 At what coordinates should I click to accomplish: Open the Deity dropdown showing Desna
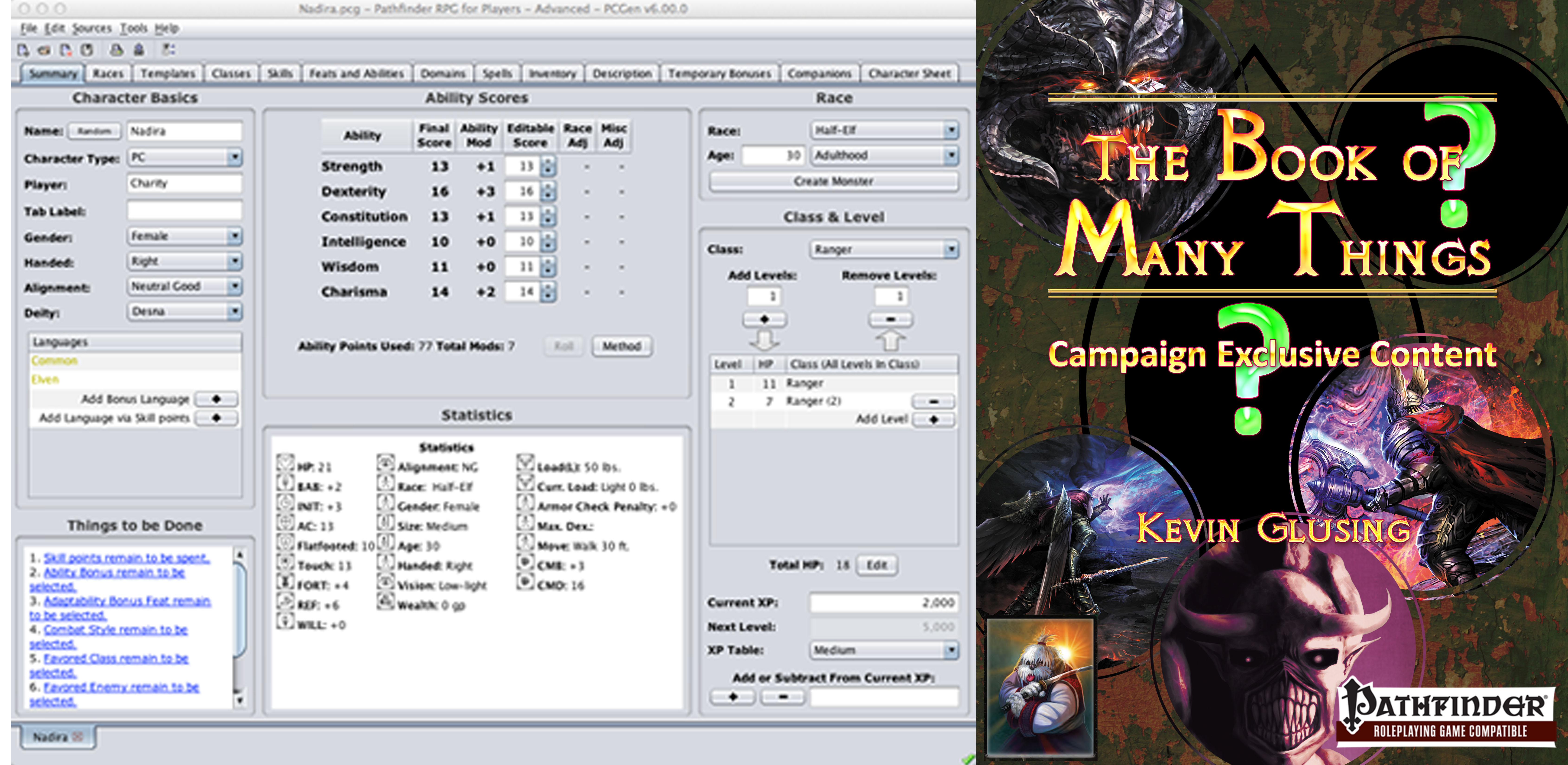[185, 312]
